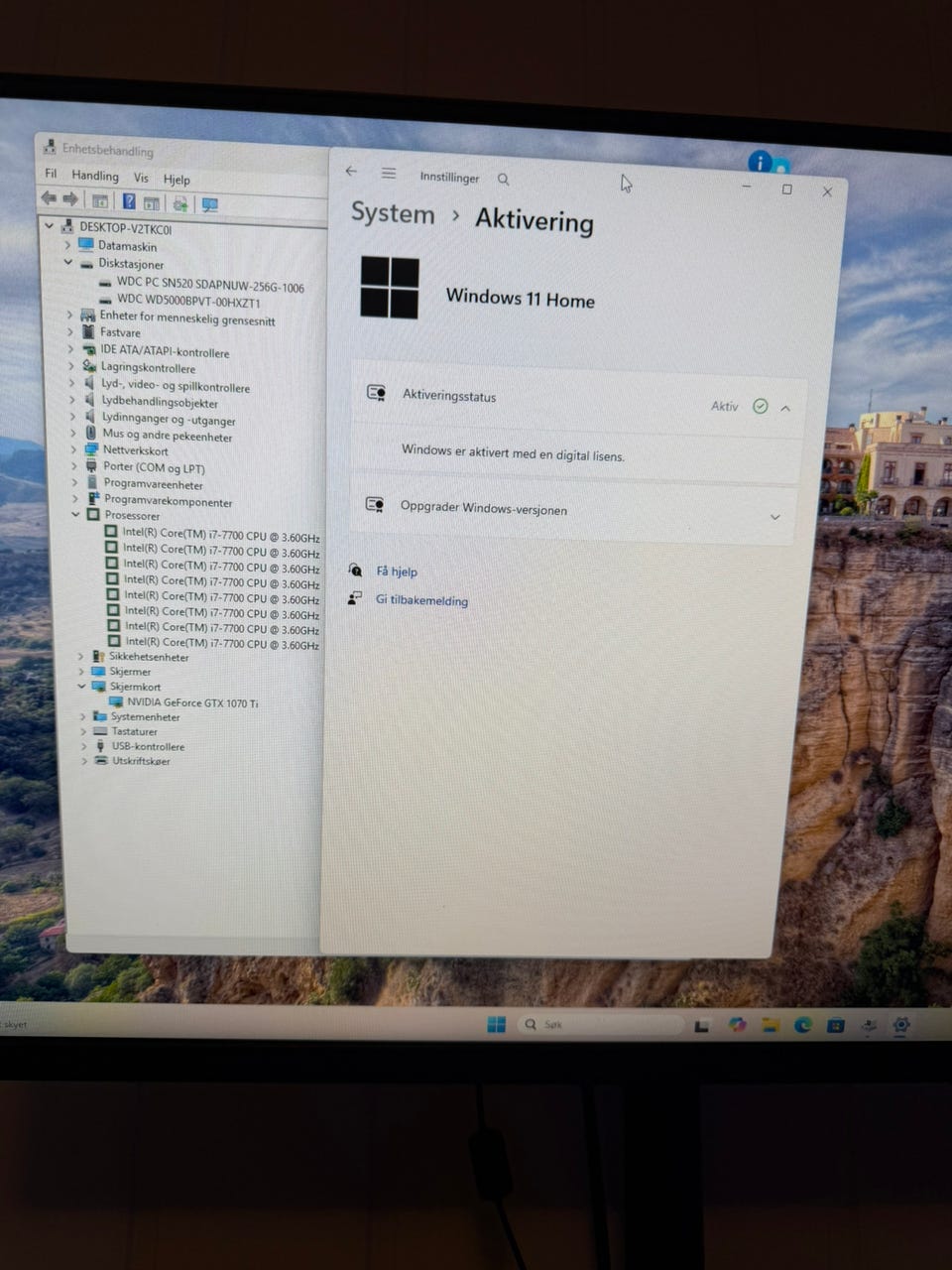
Task: Select Lyd-, video- og spillkontrollere category
Action: tap(176, 386)
